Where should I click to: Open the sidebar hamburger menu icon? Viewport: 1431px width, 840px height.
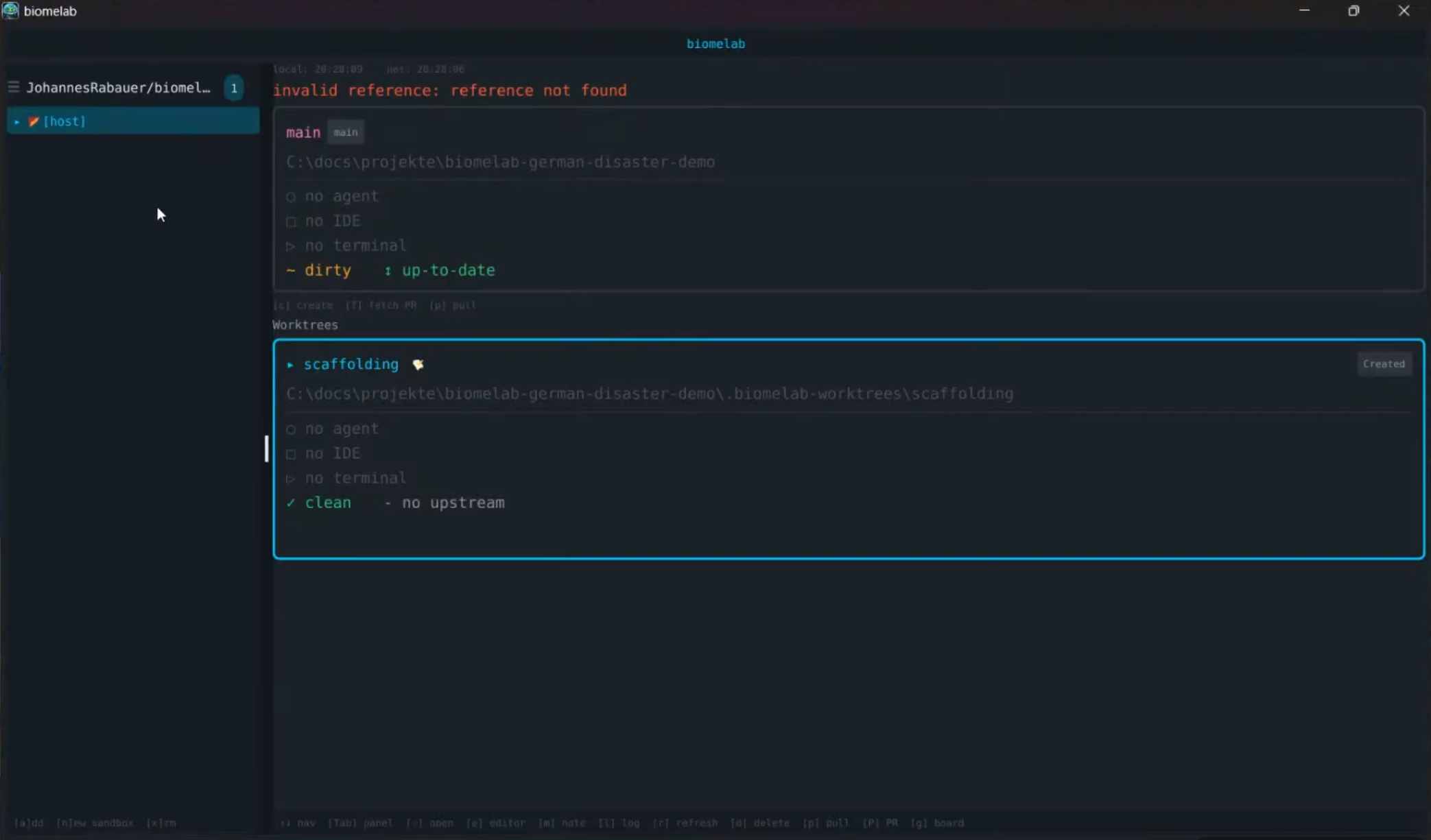click(x=13, y=87)
